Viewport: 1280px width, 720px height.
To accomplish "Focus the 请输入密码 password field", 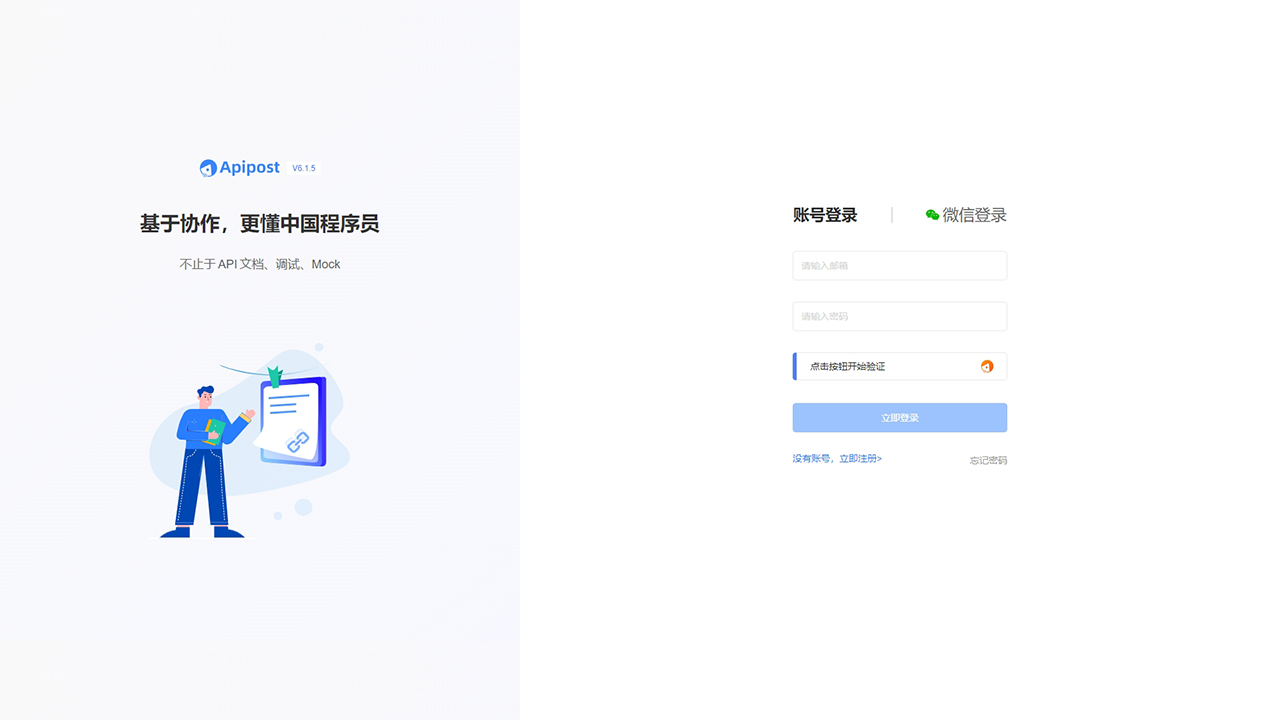I will click(899, 316).
